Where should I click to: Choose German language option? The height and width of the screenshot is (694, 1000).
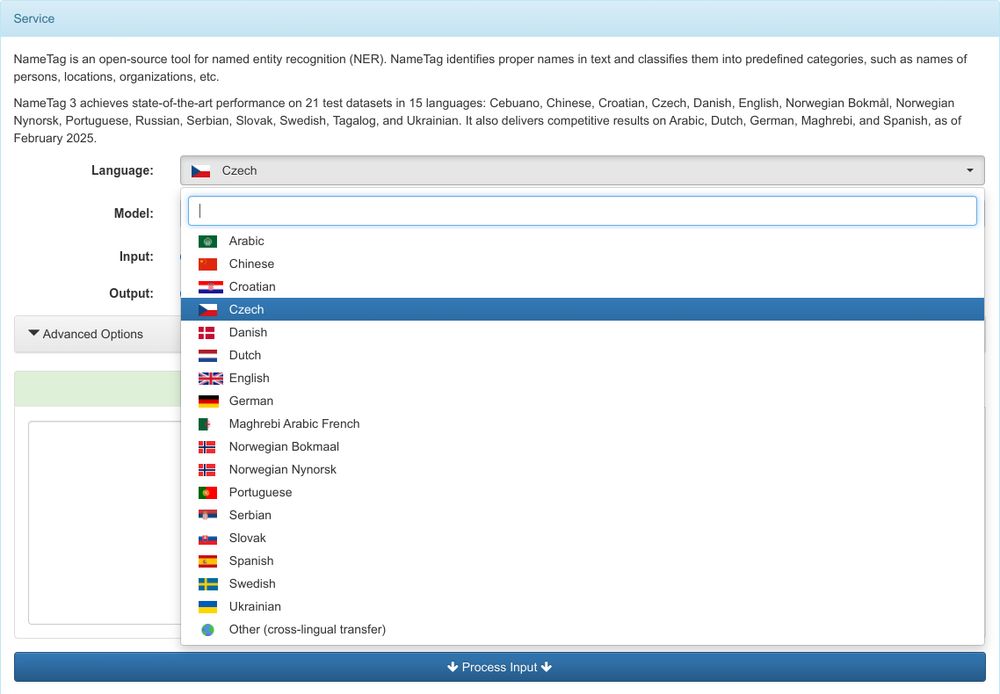click(582, 401)
